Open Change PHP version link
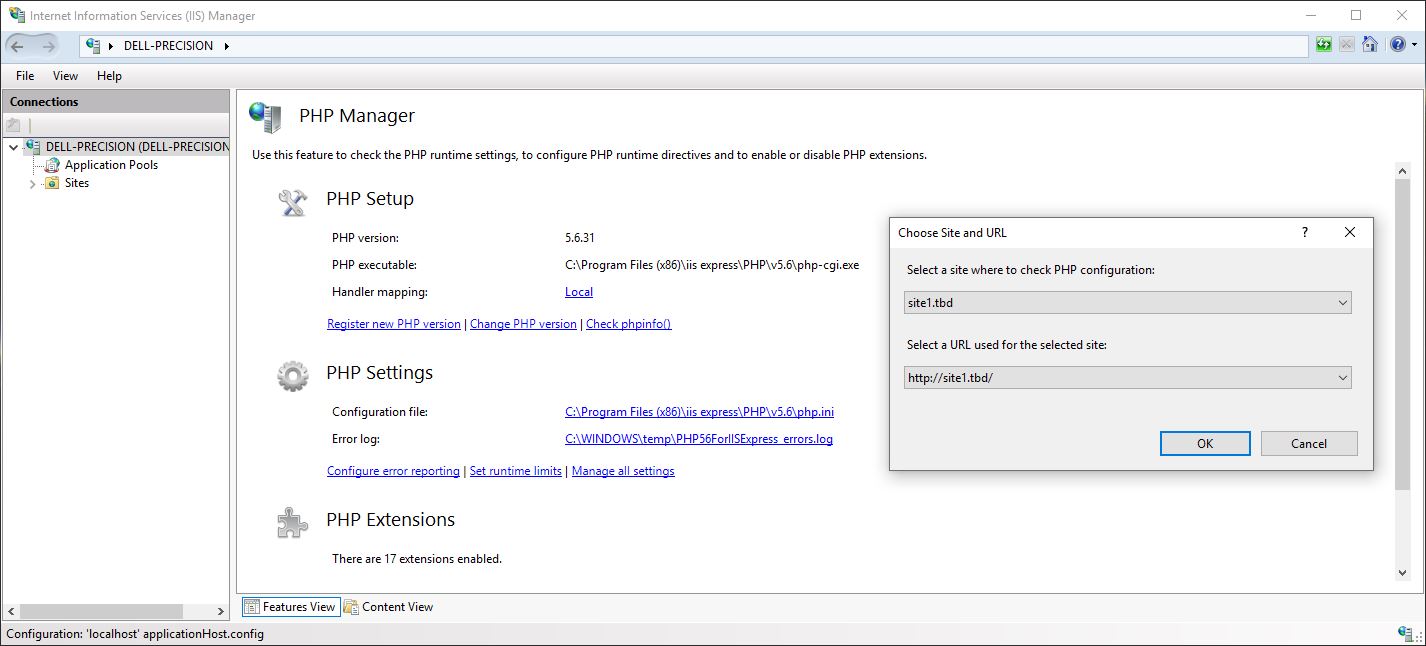 coord(523,324)
